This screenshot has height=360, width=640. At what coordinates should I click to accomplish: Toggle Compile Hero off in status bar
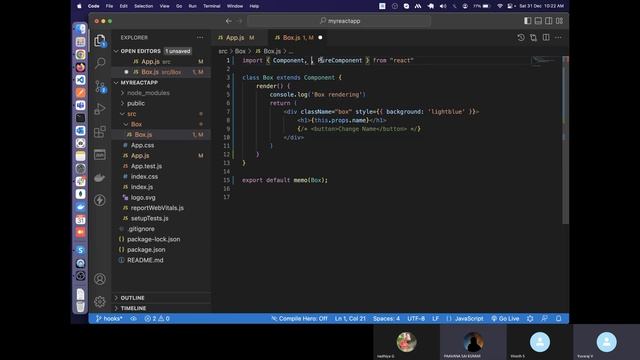coord(300,318)
